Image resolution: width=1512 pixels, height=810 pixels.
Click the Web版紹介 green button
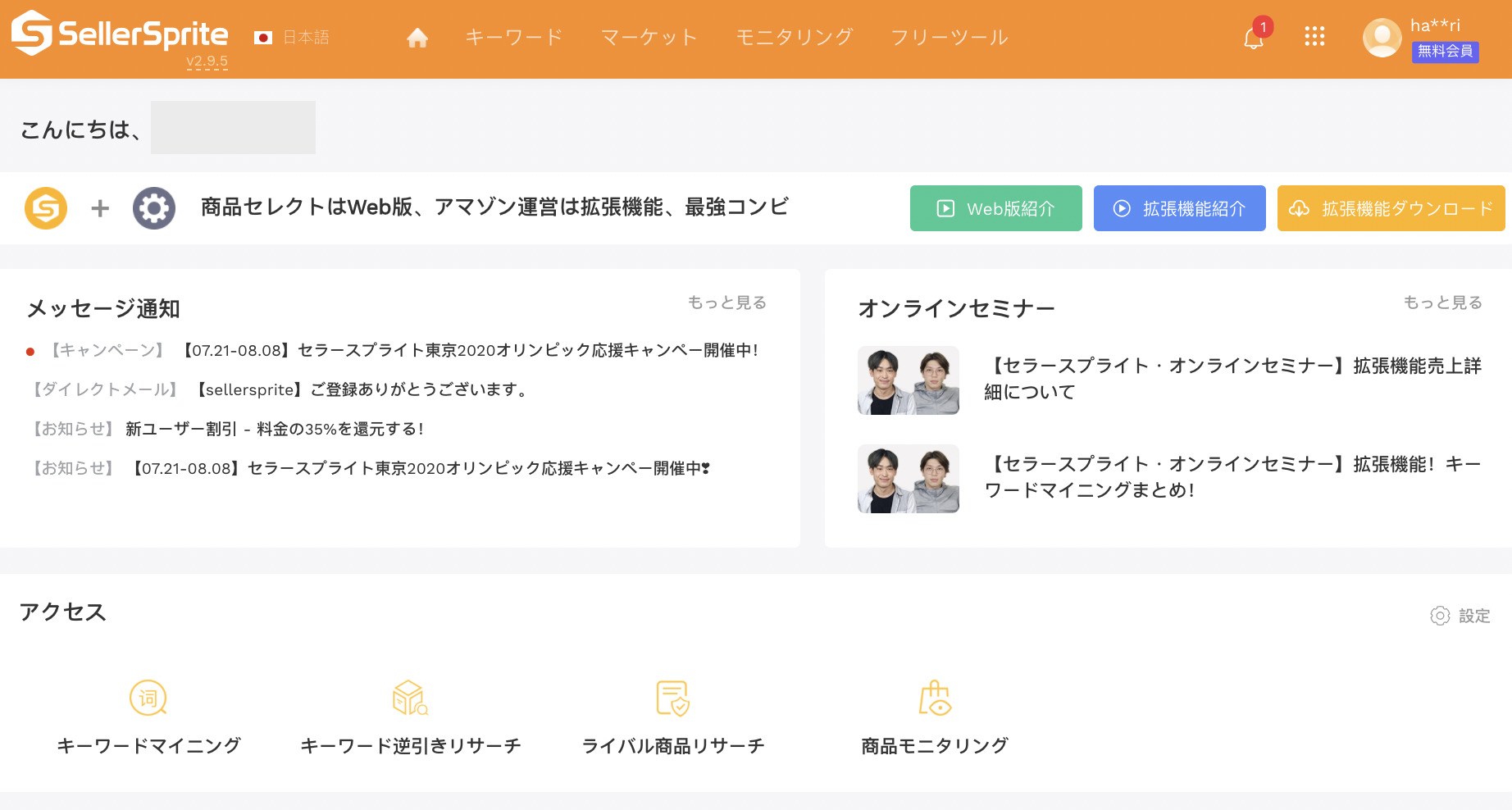click(995, 208)
